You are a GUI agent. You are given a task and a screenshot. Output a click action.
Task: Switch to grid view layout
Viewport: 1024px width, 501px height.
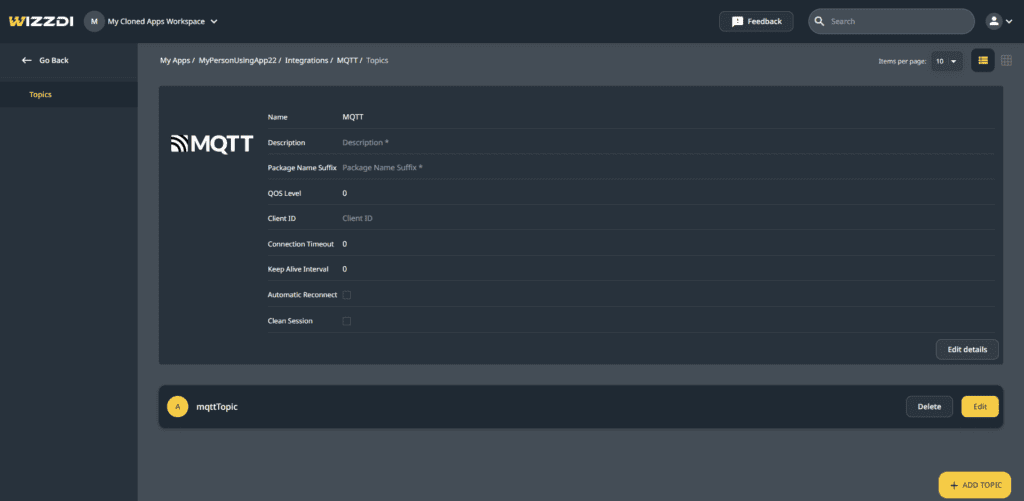pos(1007,61)
